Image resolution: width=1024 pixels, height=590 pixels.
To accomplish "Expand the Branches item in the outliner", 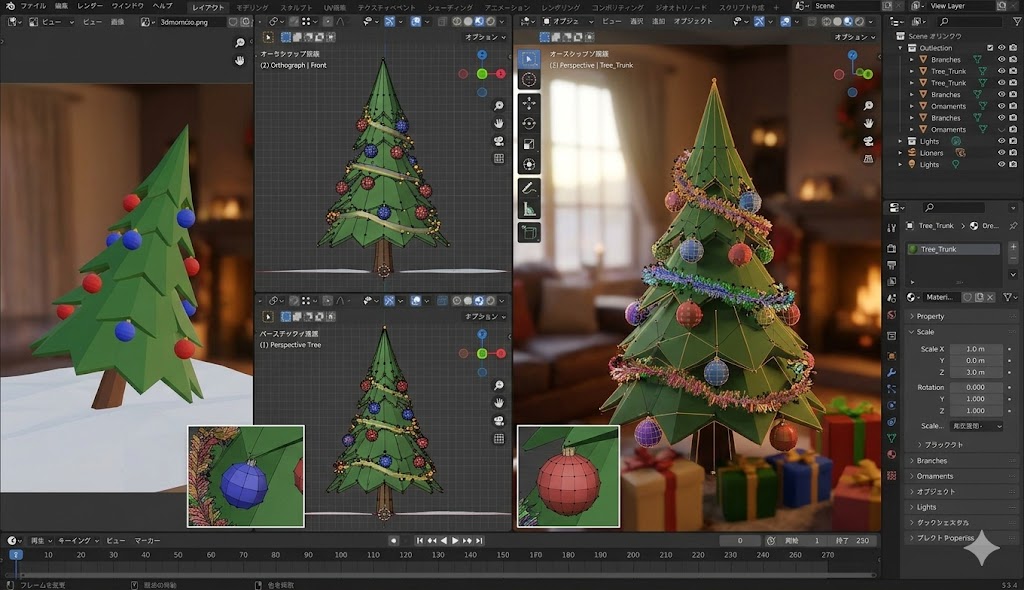I will click(x=913, y=60).
